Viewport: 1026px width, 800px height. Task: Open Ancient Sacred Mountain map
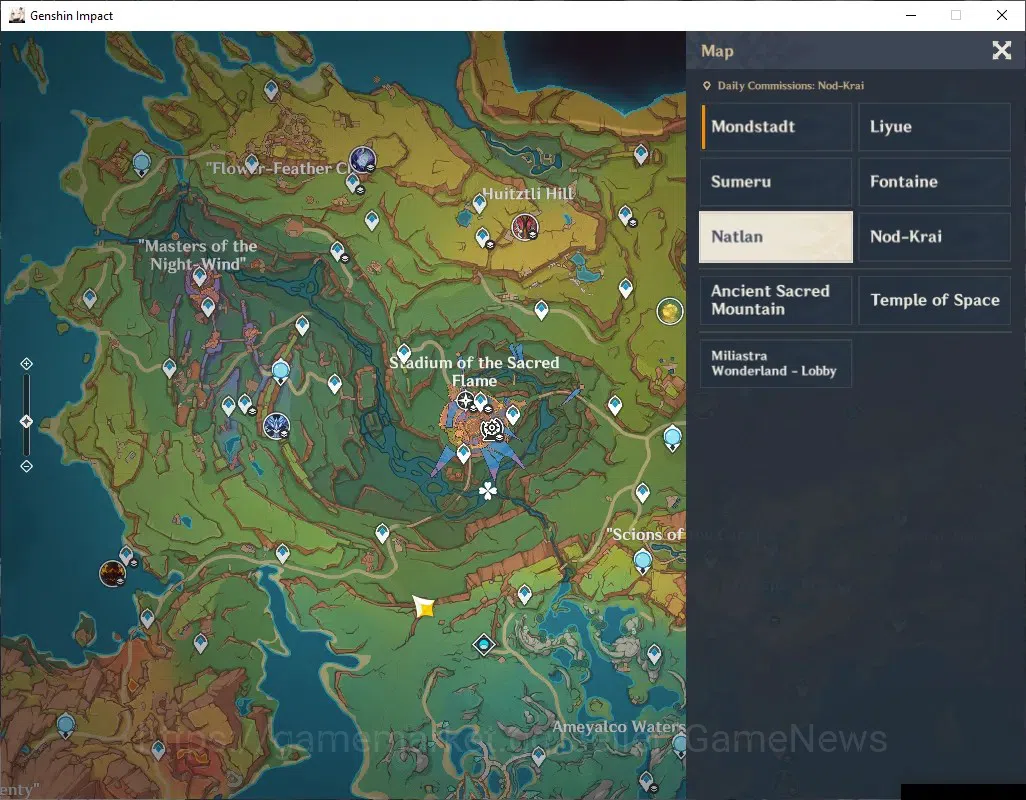pos(777,300)
